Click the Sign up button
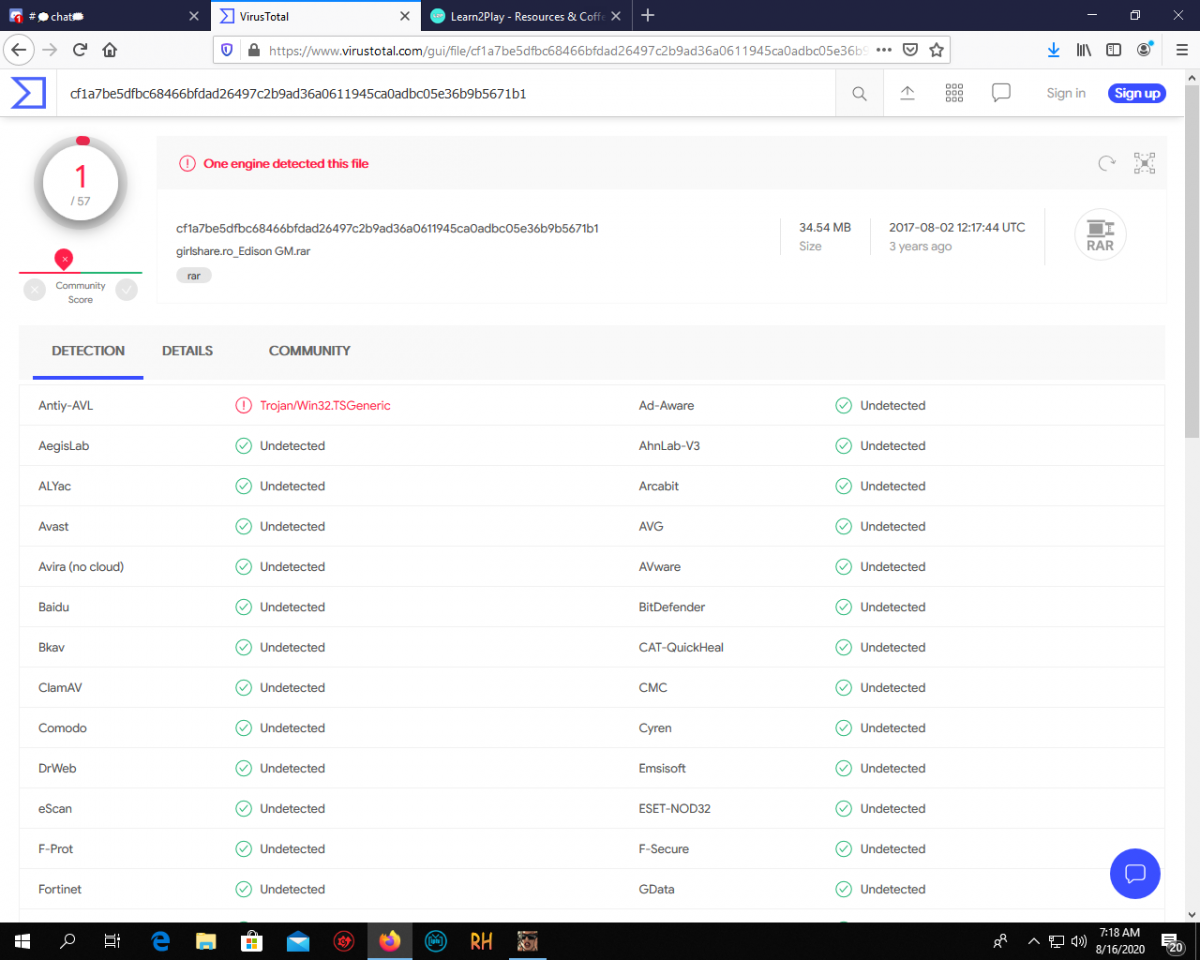1200x960 pixels. tap(1137, 93)
